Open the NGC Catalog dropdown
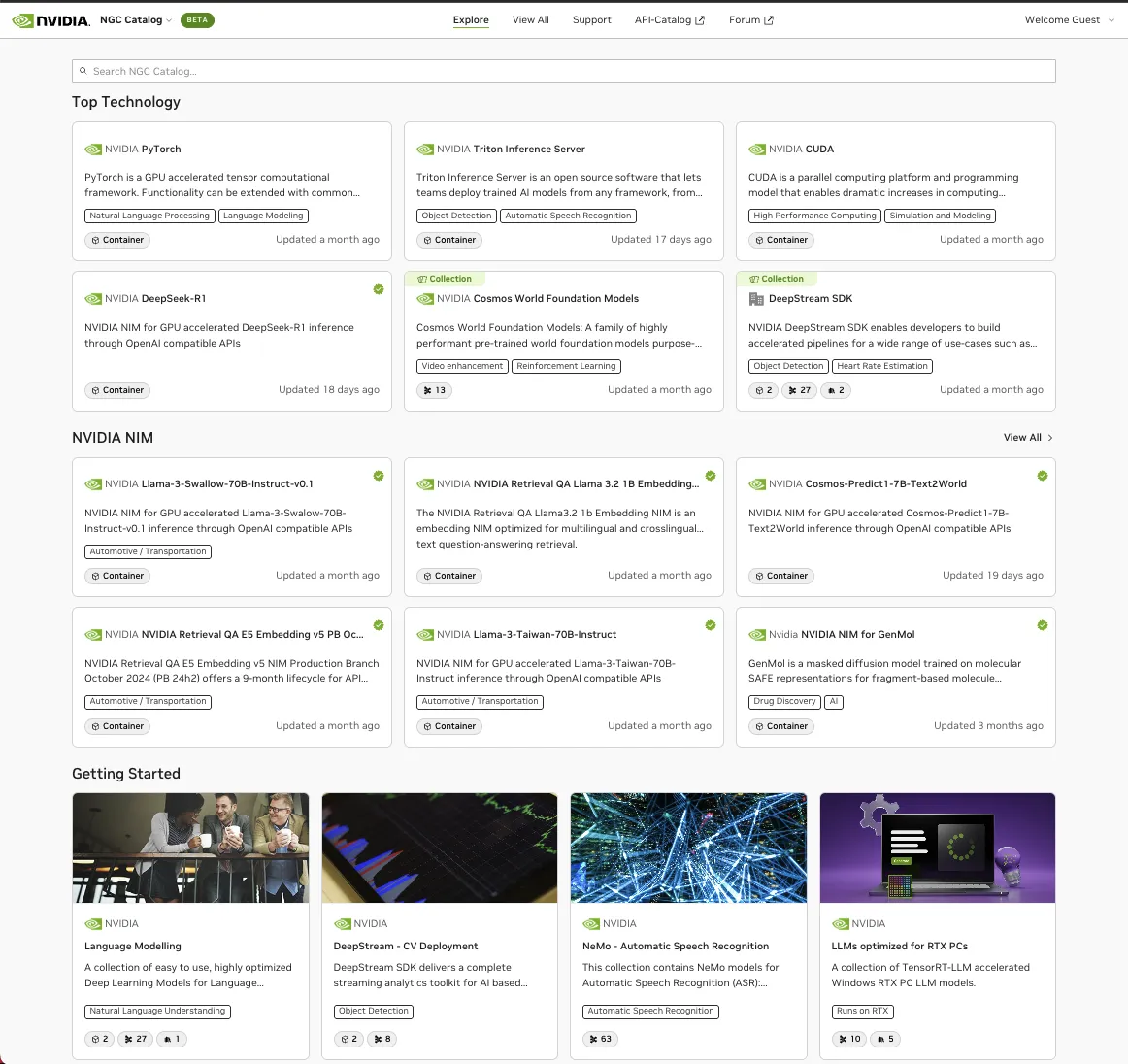The image size is (1128, 1064). point(135,20)
